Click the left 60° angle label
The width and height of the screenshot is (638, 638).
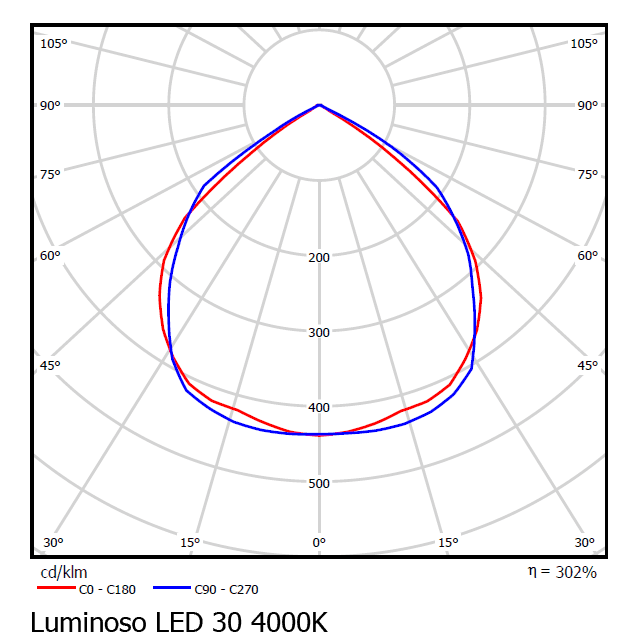pos(51,256)
